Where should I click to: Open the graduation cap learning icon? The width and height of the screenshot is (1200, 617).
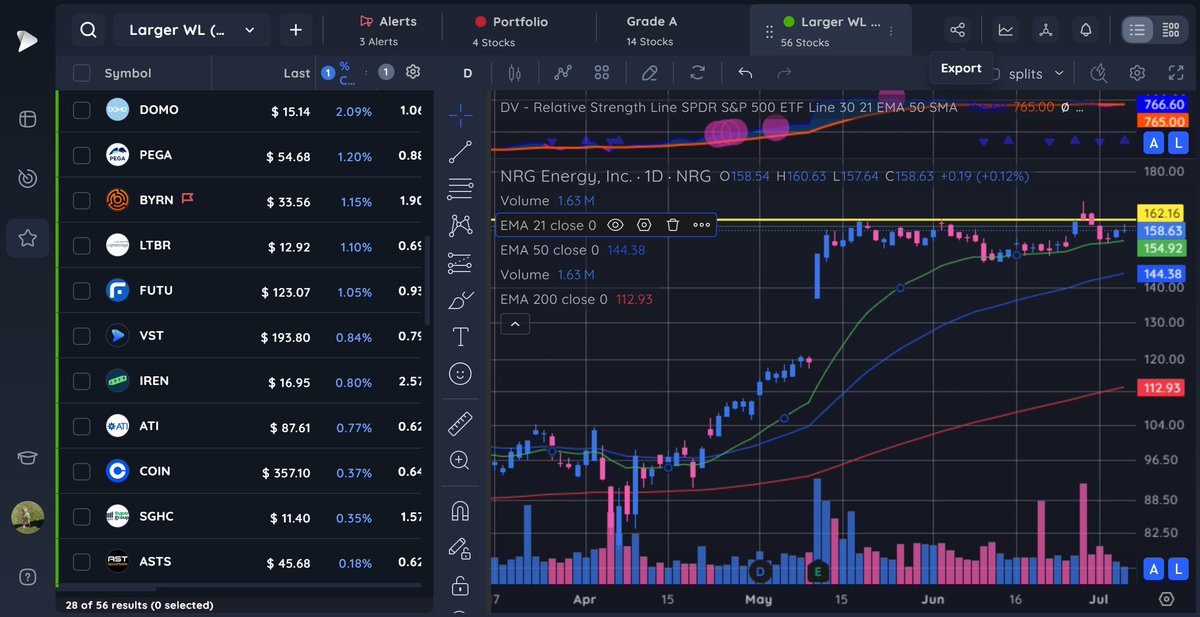coord(28,458)
